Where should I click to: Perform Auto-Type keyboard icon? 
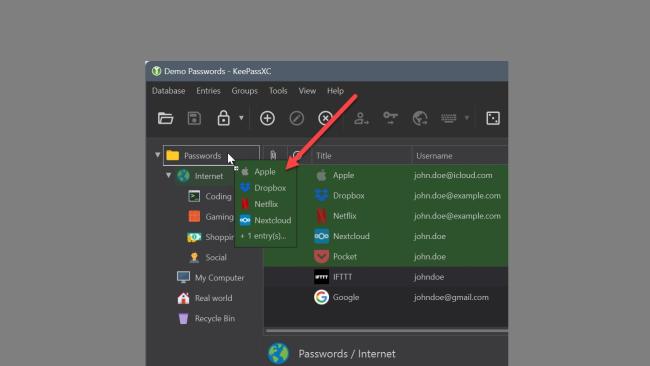(449, 119)
